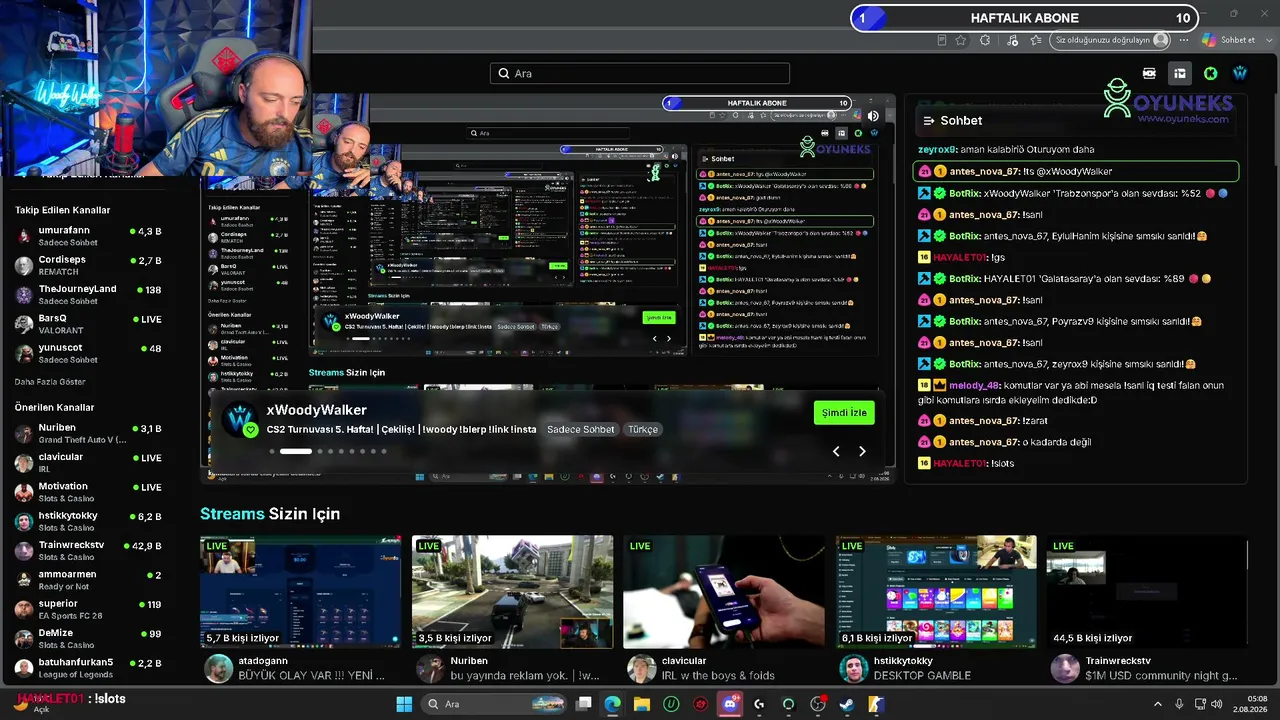Open Trainwreckstv stream thumbnail
The height and width of the screenshot is (720, 1280).
point(1147,592)
